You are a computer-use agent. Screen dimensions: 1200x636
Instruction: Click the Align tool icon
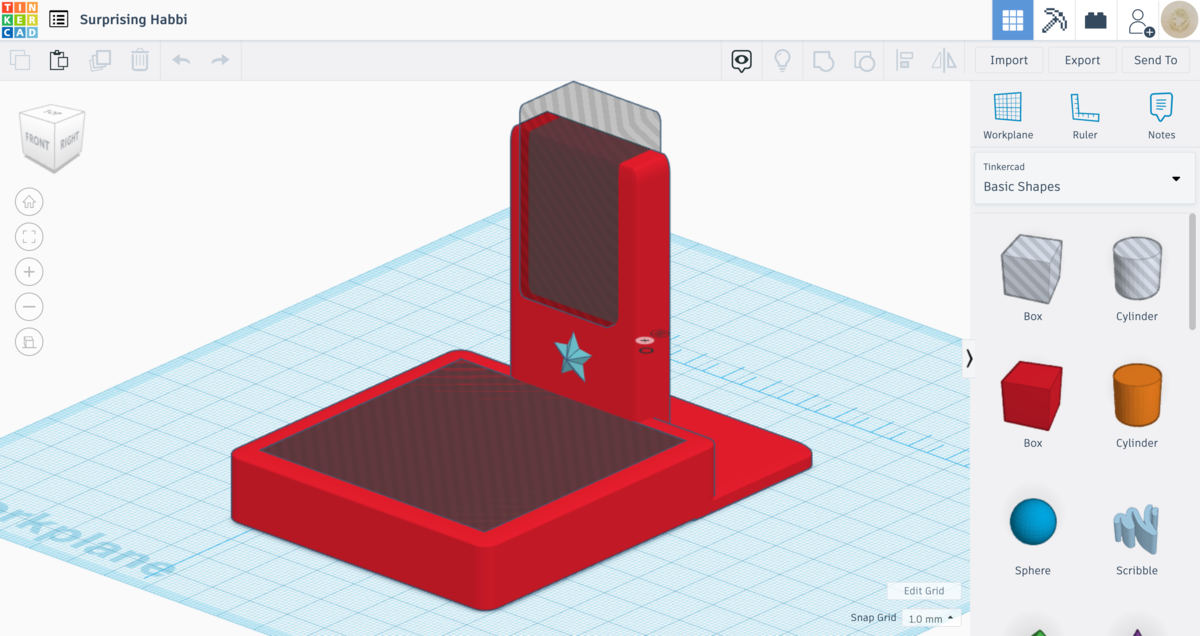904,61
